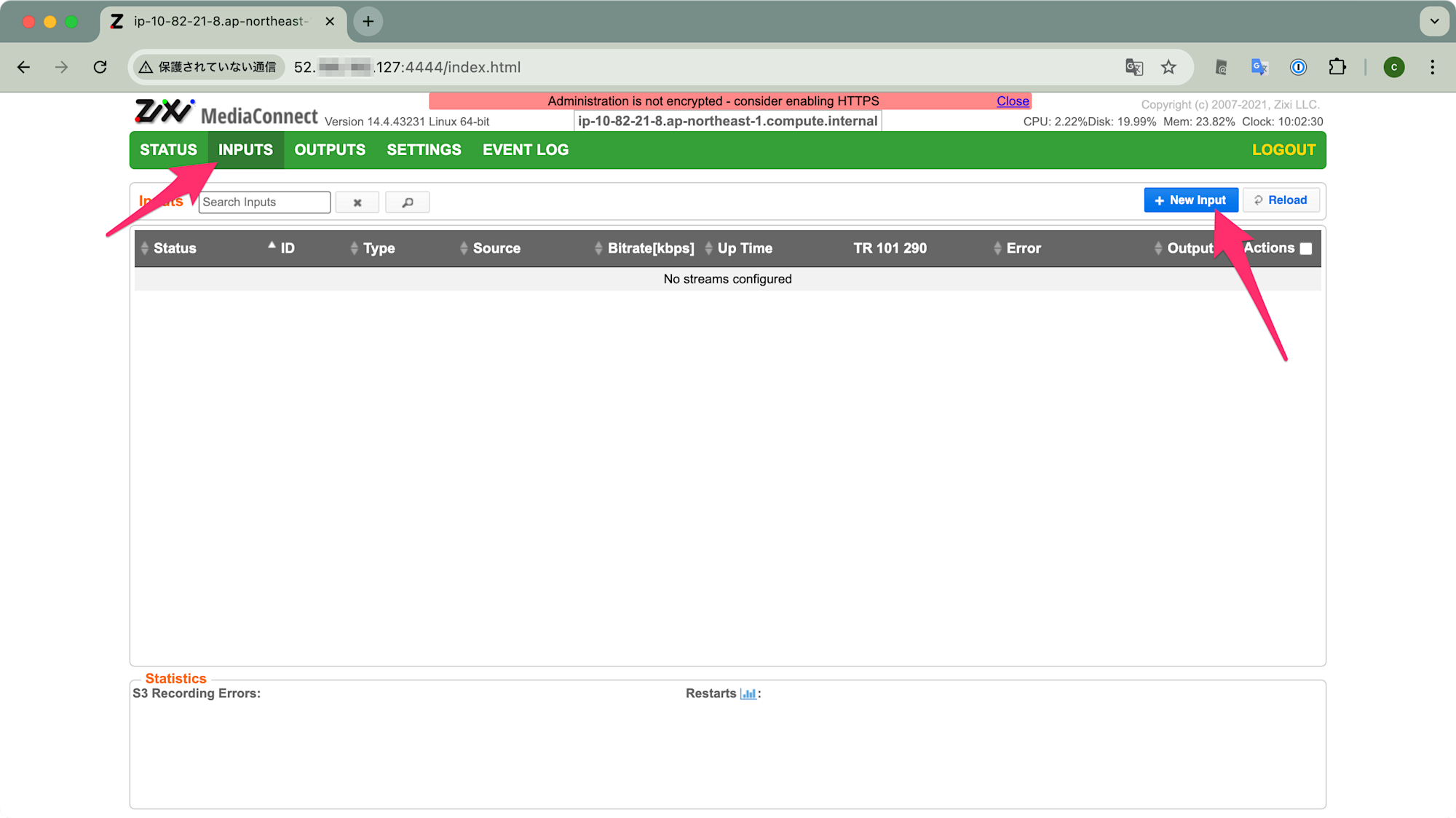Bookmark page with star icon
The image size is (1456, 818).
[1168, 67]
